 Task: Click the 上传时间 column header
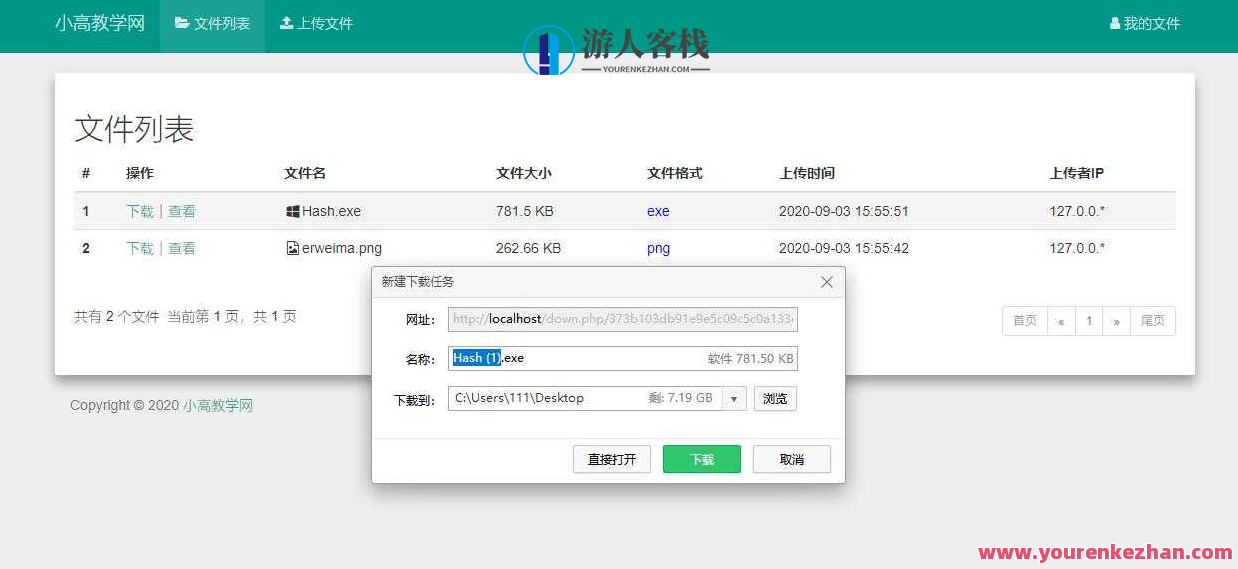click(807, 173)
